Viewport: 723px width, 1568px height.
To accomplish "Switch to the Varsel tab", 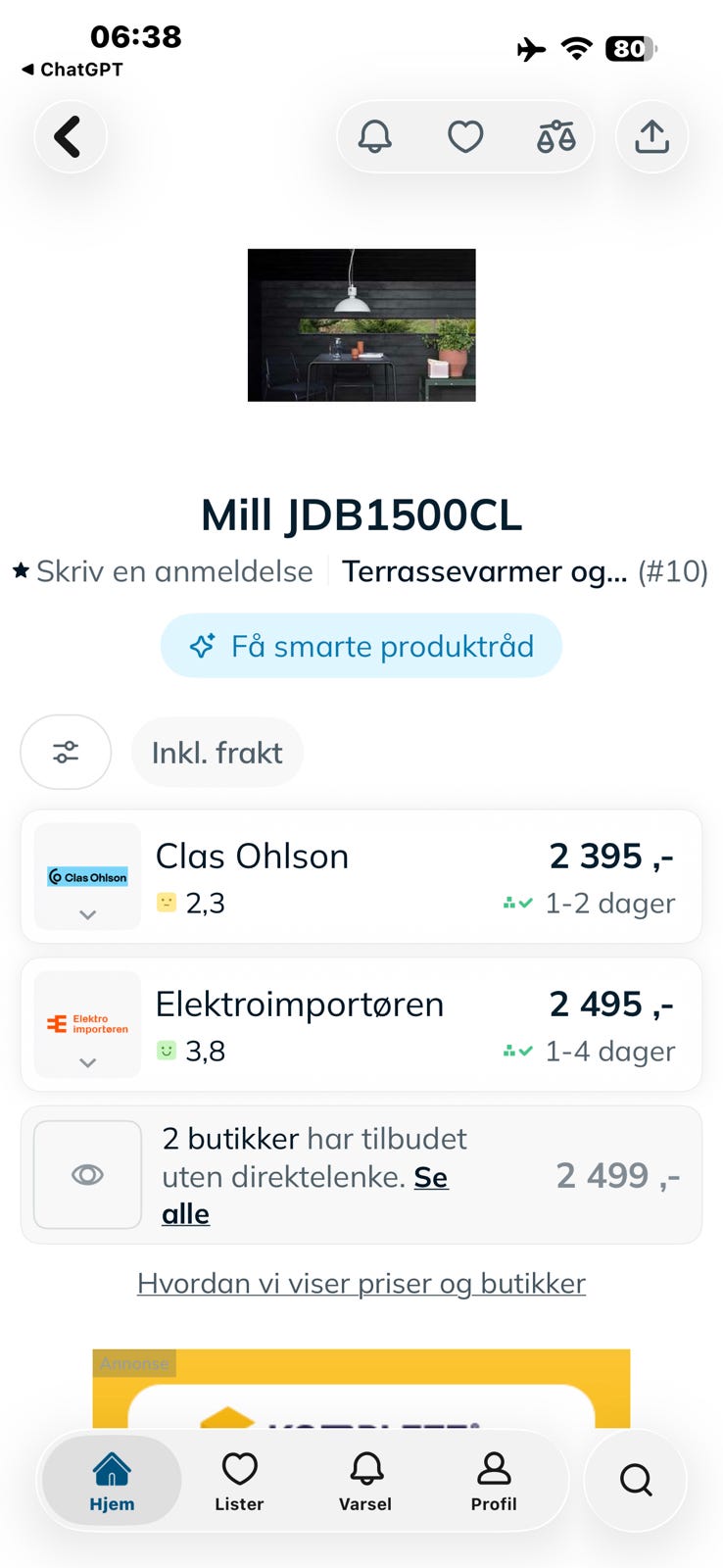I will pos(365,1481).
